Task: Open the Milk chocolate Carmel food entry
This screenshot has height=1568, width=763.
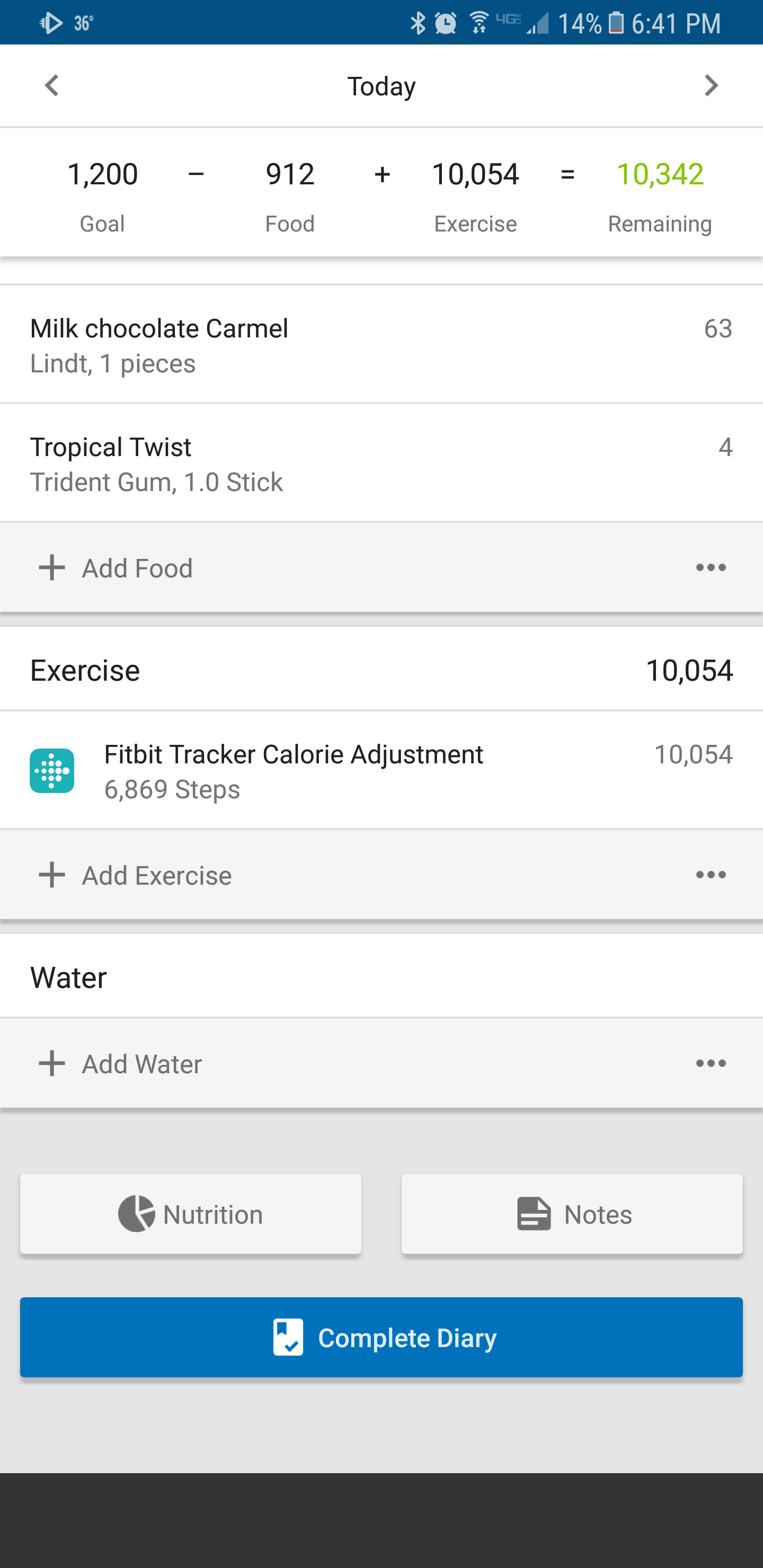Action: [x=381, y=344]
